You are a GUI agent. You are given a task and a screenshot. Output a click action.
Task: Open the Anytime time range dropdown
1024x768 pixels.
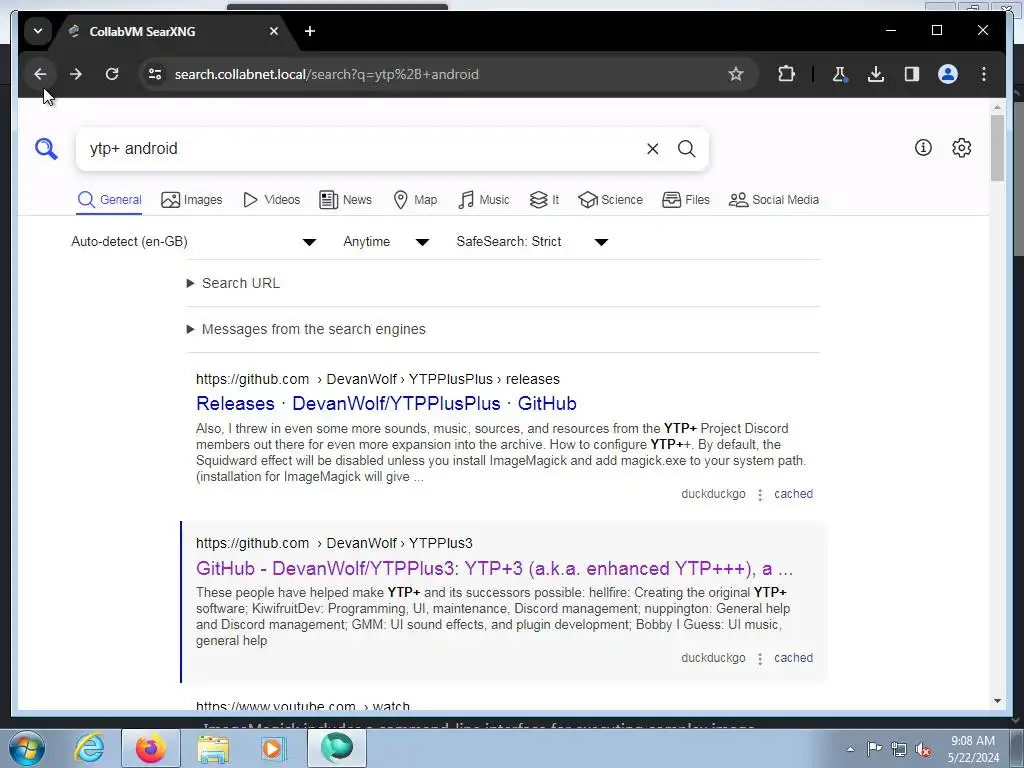(x=386, y=242)
